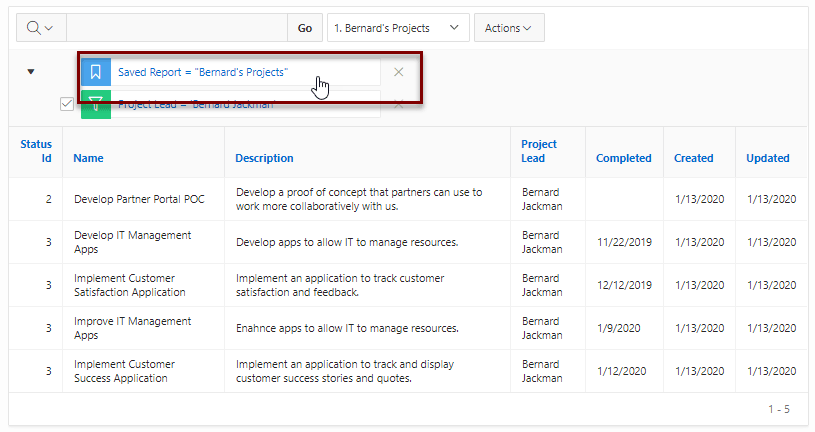Click the Go button
Viewport: 815px width, 432px height.
305,28
